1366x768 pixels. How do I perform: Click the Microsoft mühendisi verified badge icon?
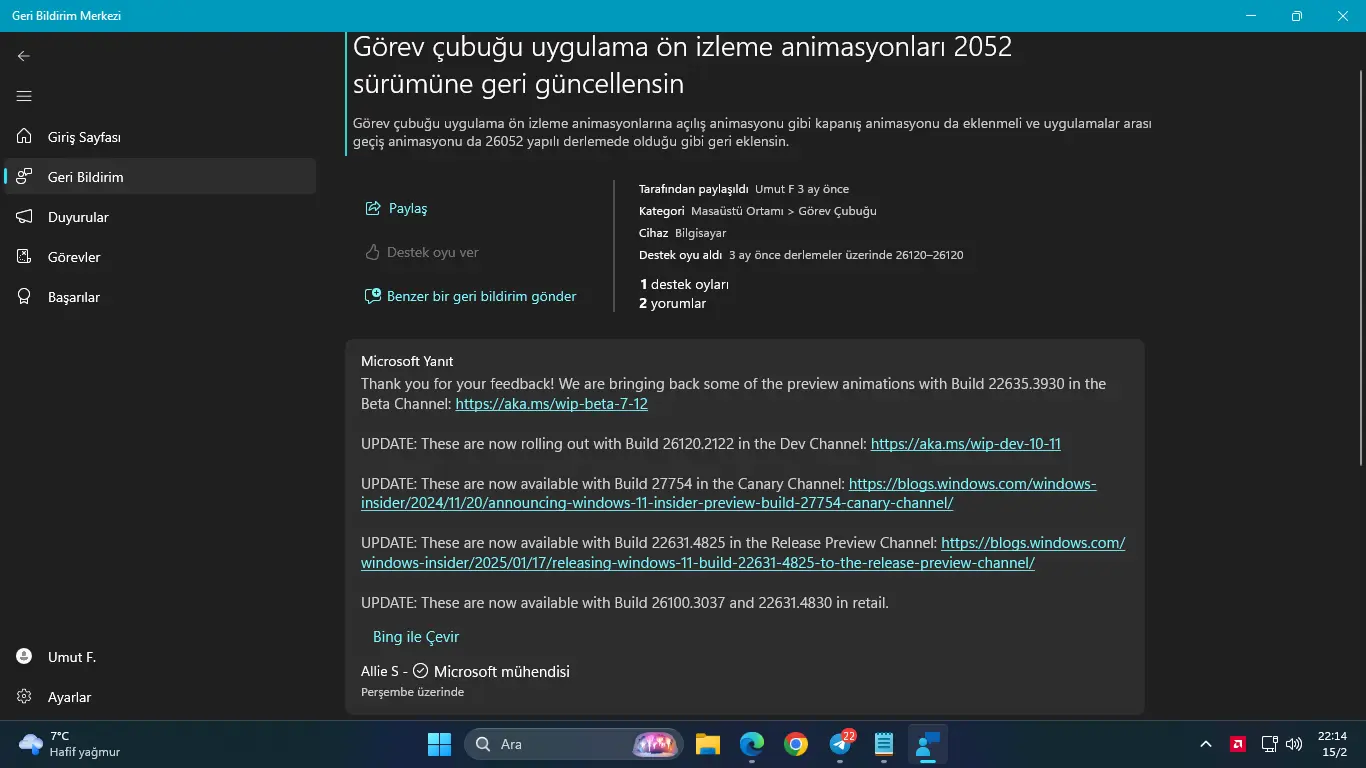coord(421,671)
